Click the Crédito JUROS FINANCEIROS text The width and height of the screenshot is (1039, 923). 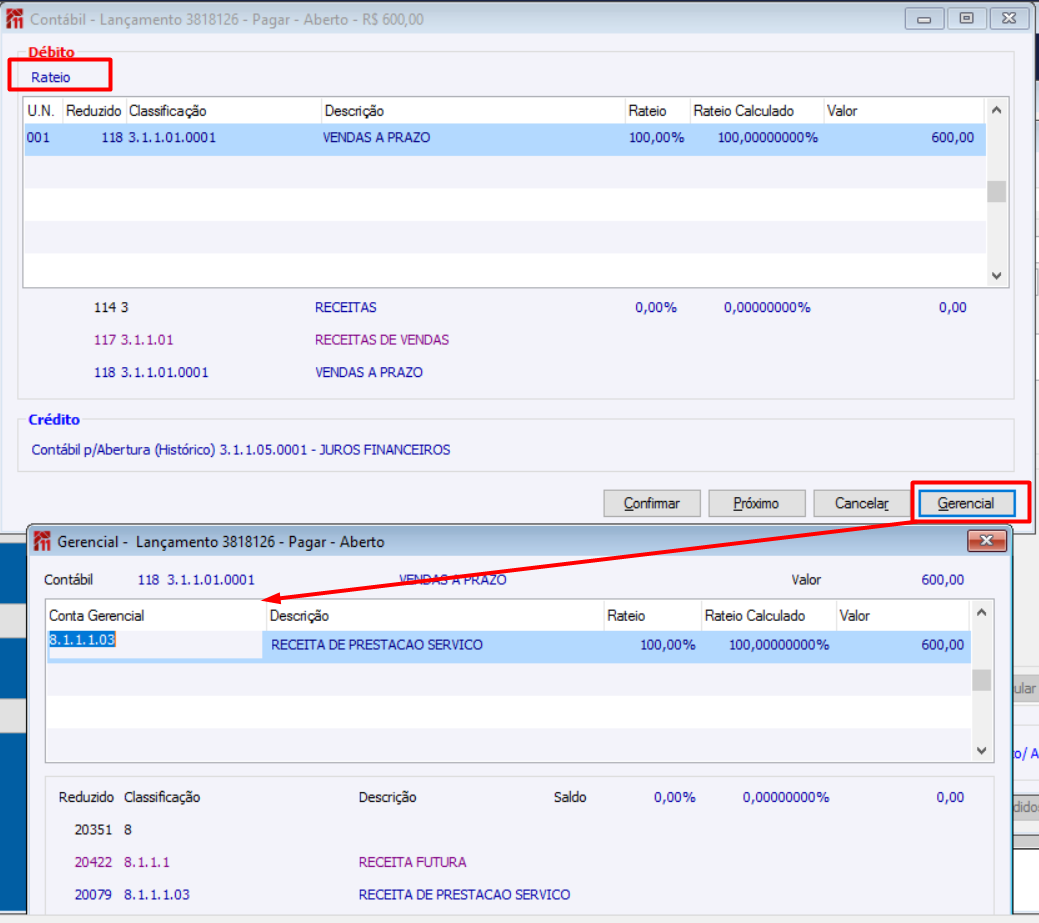coord(241,450)
